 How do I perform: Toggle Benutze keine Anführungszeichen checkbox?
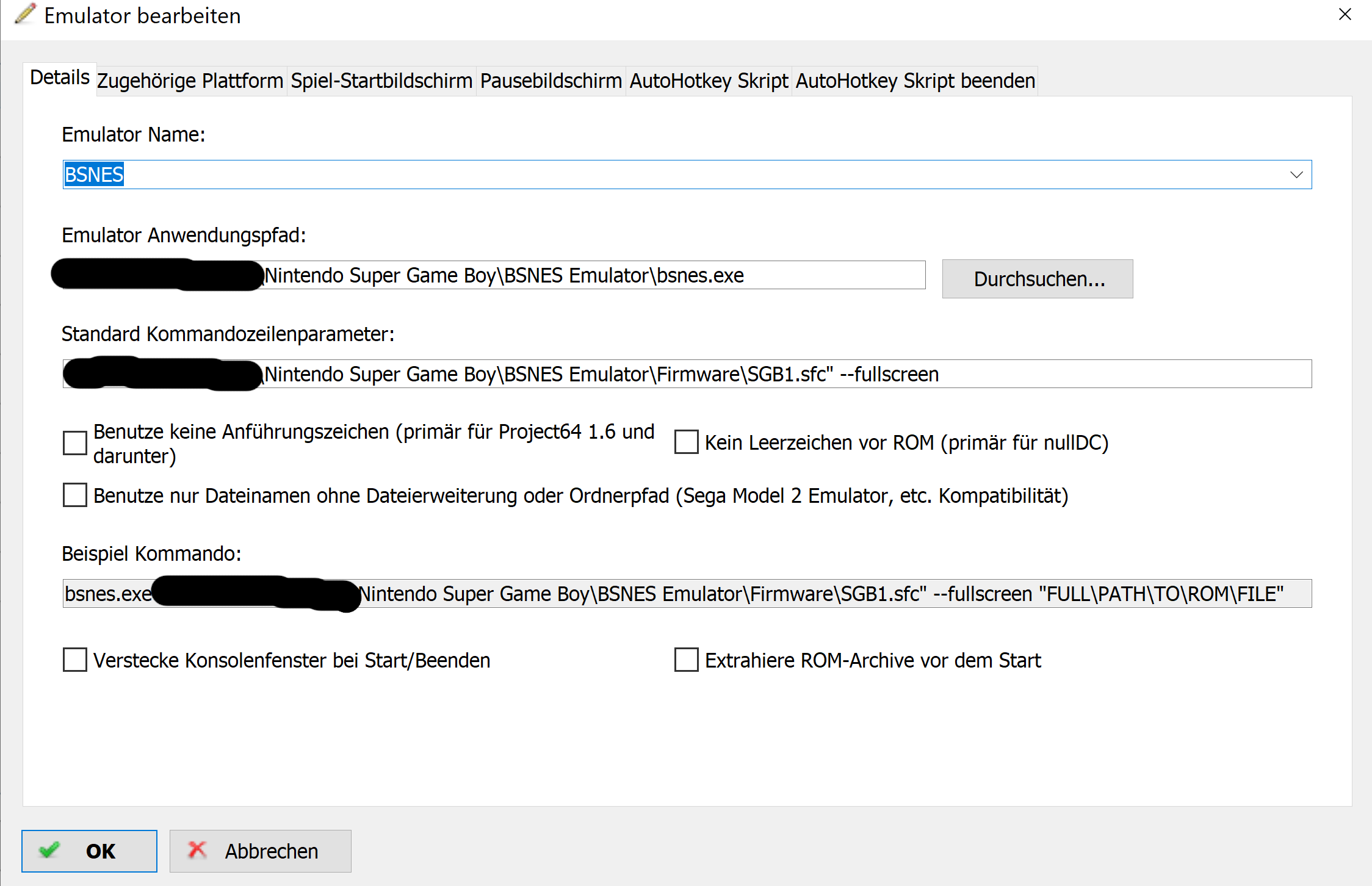click(x=75, y=444)
